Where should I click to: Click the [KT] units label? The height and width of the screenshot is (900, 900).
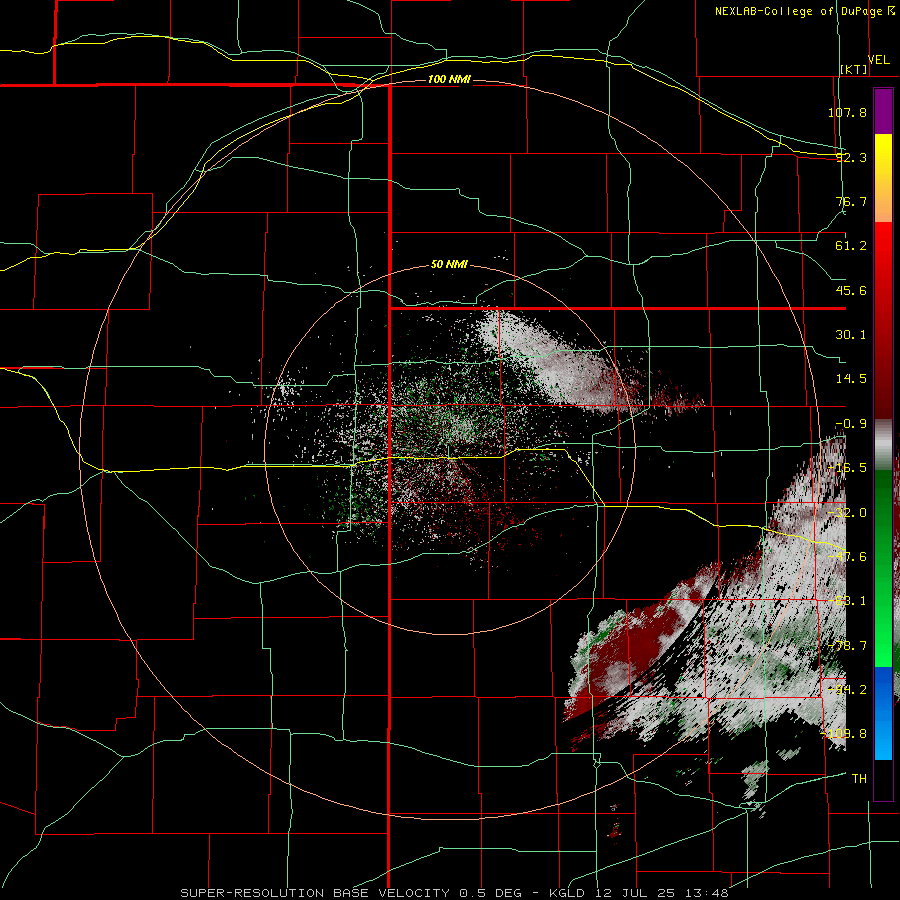854,69
